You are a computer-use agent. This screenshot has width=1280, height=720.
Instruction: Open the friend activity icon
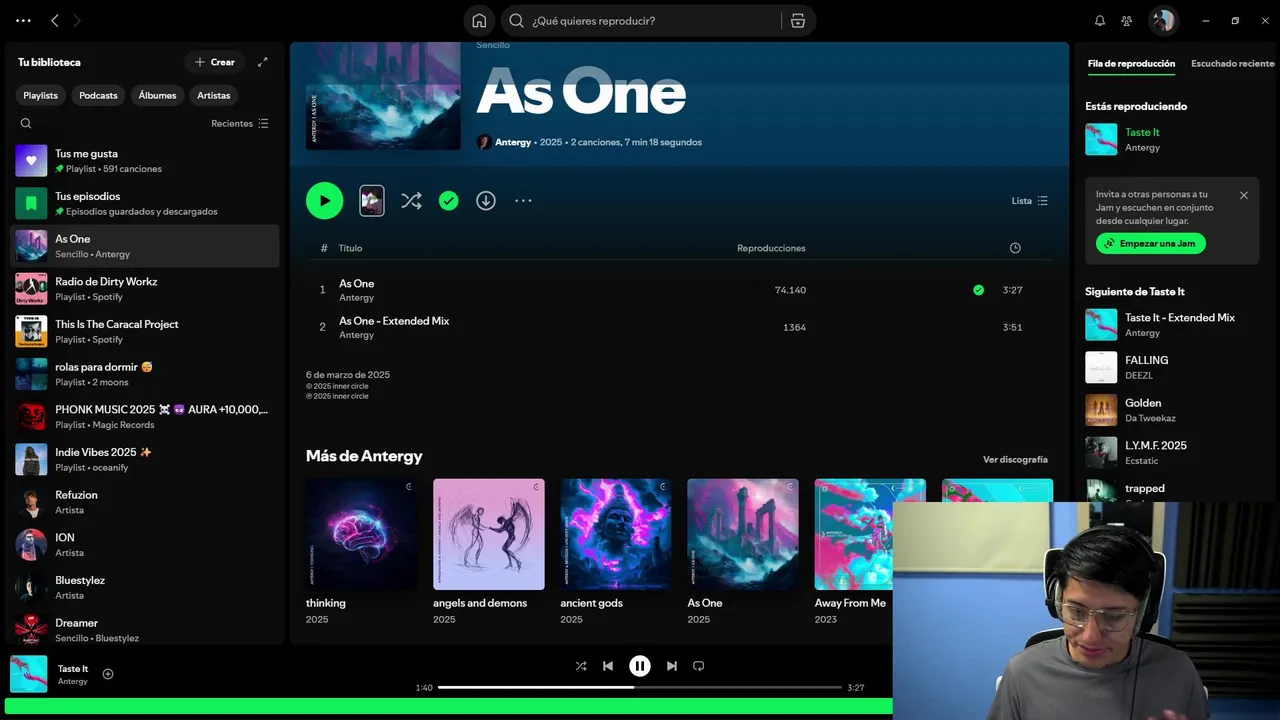point(1127,20)
